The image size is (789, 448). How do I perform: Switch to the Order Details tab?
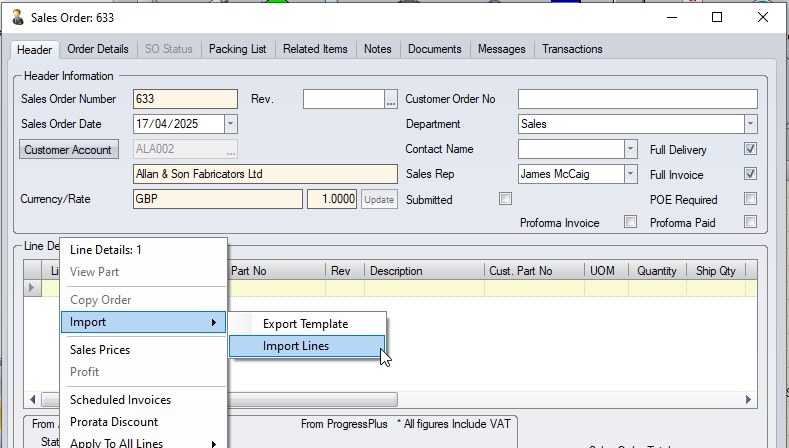97,49
